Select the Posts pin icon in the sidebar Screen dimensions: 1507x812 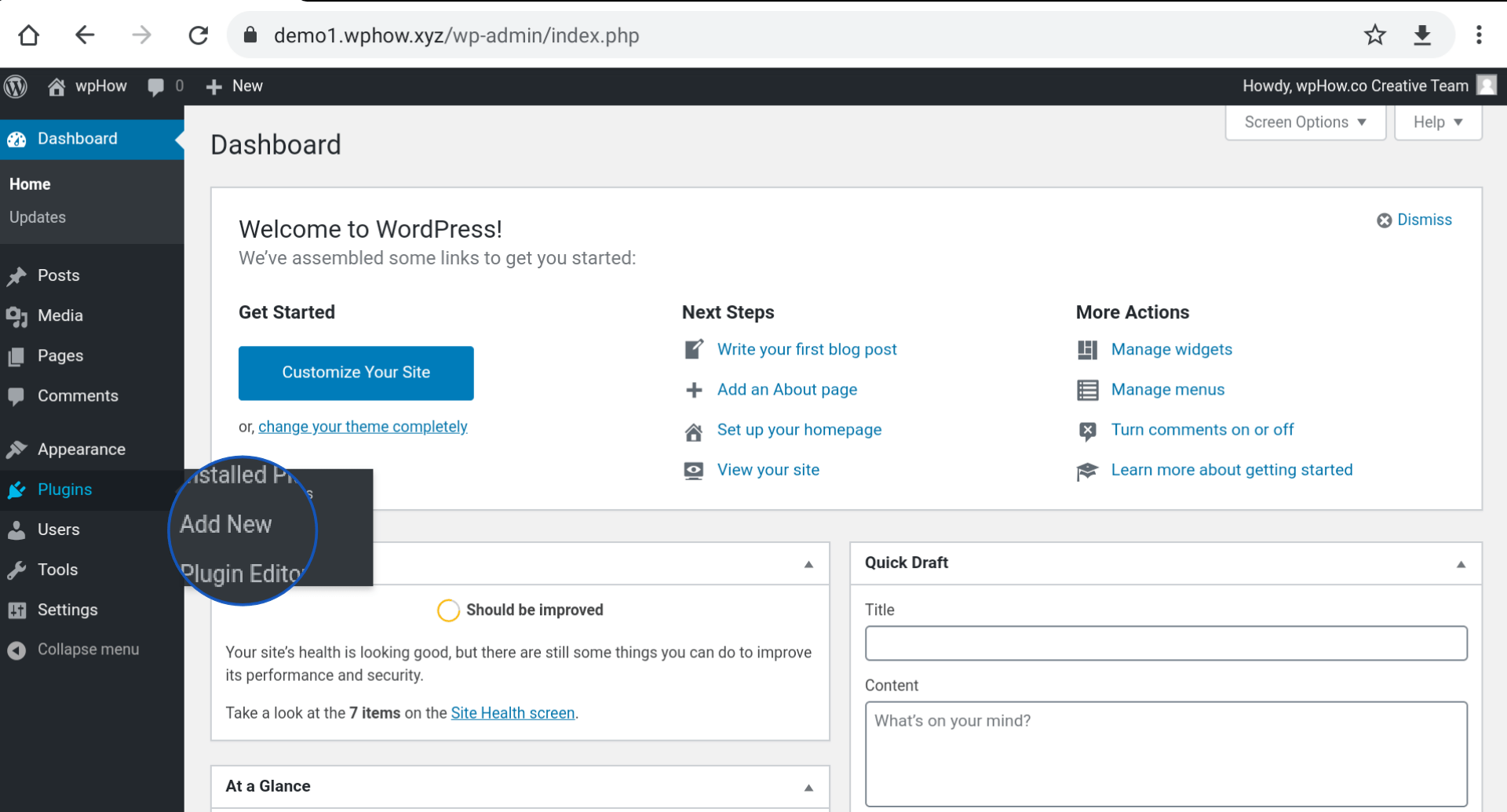coord(18,275)
